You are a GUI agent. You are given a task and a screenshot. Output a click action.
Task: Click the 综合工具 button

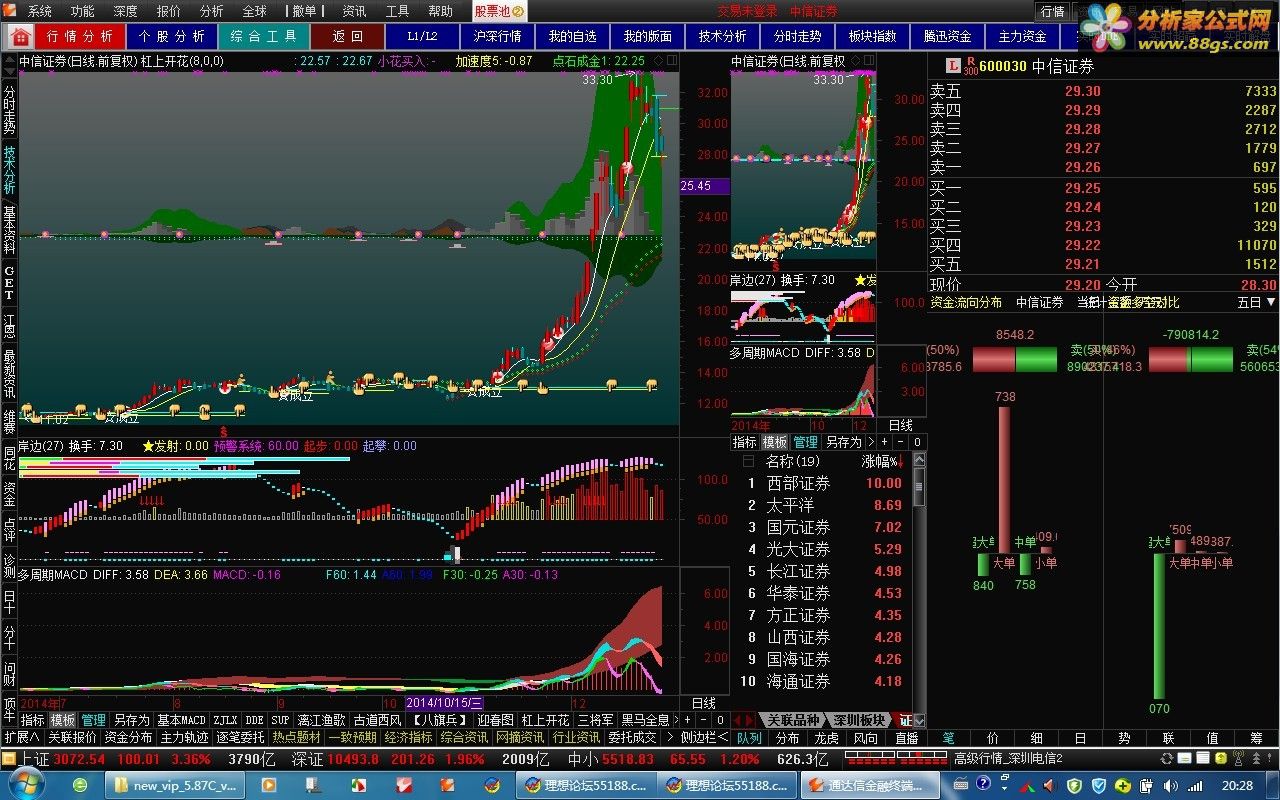click(x=263, y=36)
